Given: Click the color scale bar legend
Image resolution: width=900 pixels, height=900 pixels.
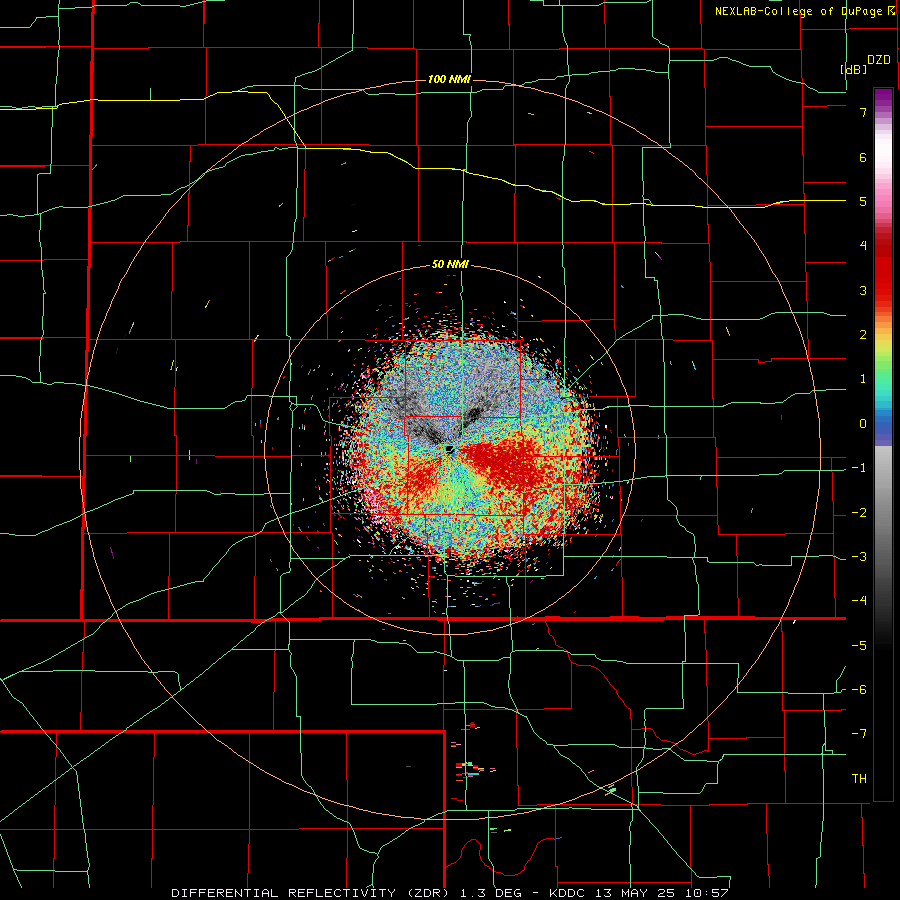Looking at the screenshot, I should tap(883, 444).
